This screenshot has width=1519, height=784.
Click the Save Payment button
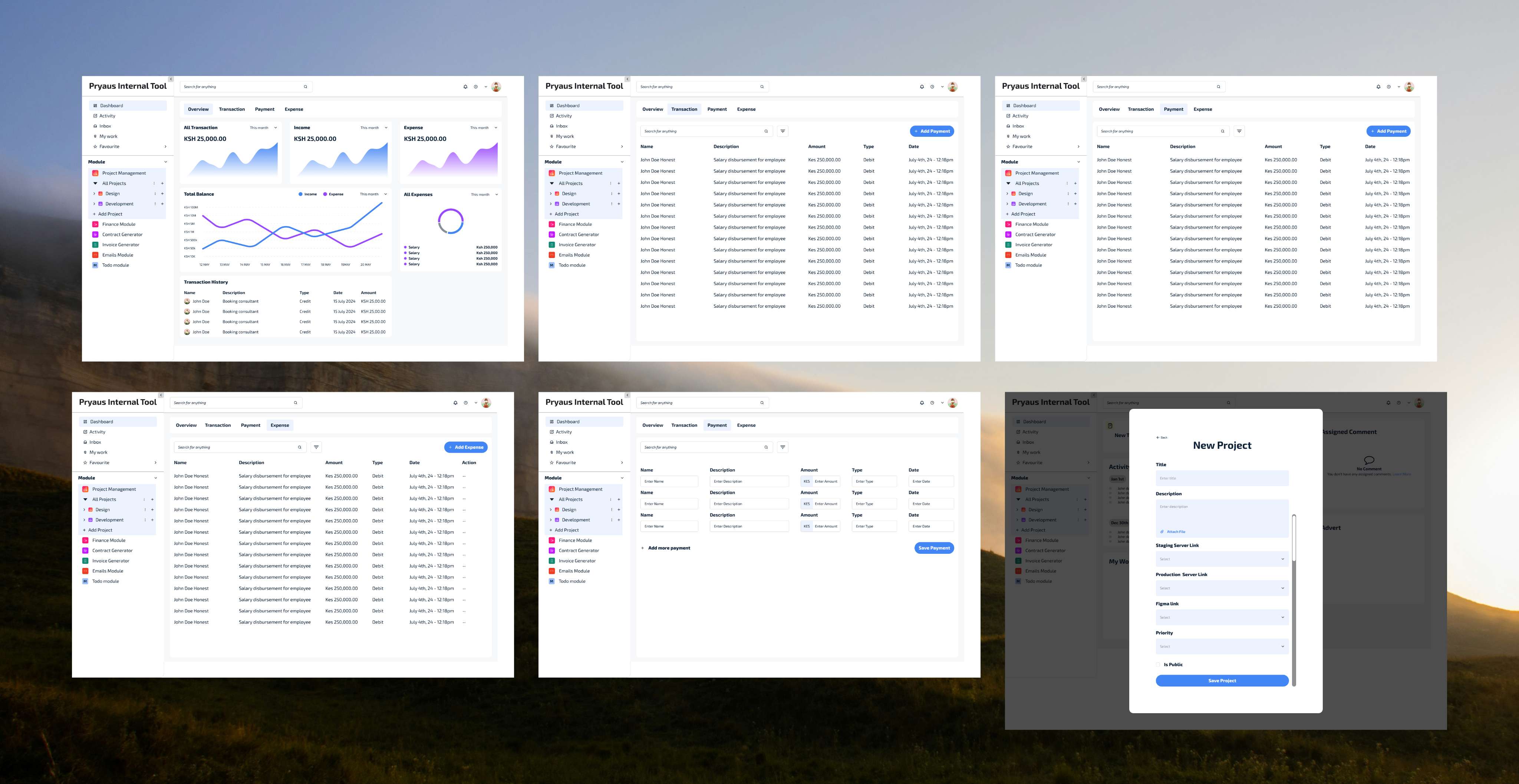[934, 548]
